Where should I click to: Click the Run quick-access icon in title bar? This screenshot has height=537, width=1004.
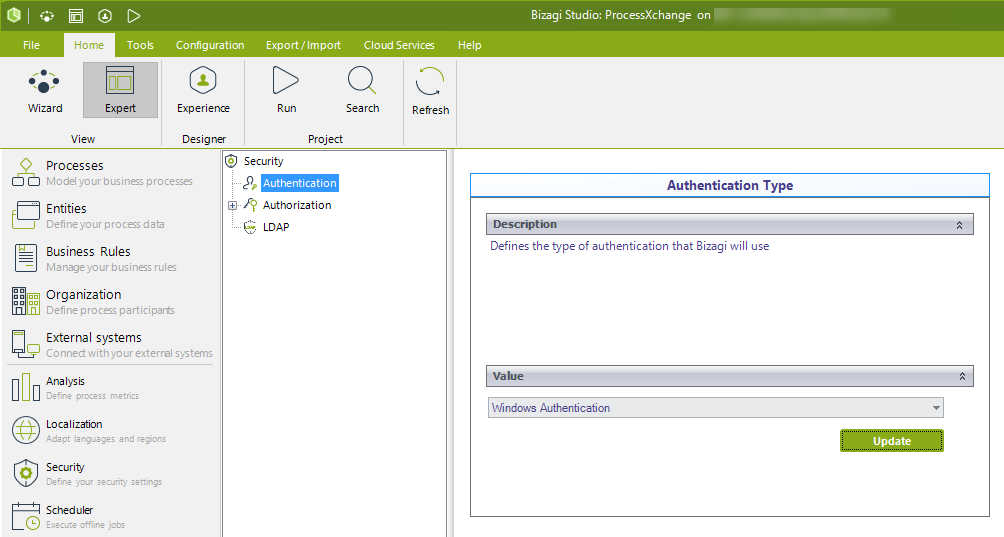tap(133, 16)
